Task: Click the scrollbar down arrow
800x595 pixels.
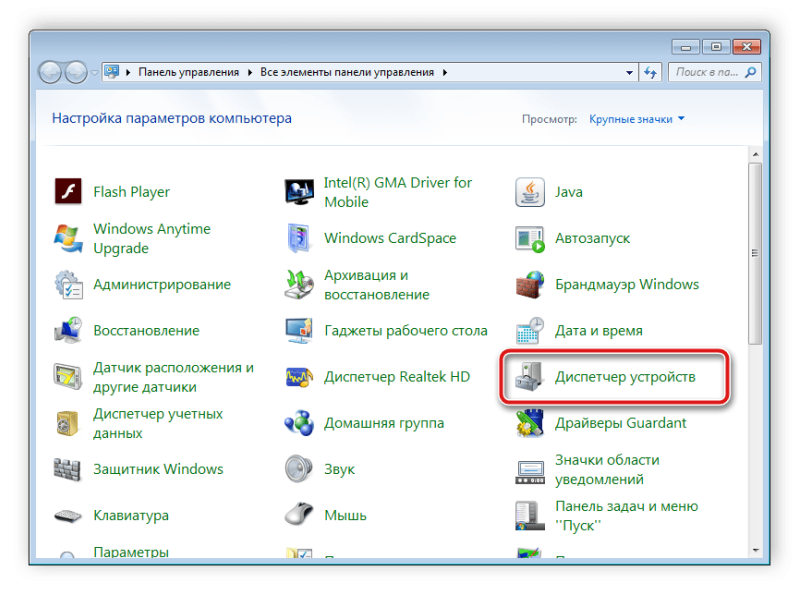Action: pyautogui.click(x=755, y=550)
